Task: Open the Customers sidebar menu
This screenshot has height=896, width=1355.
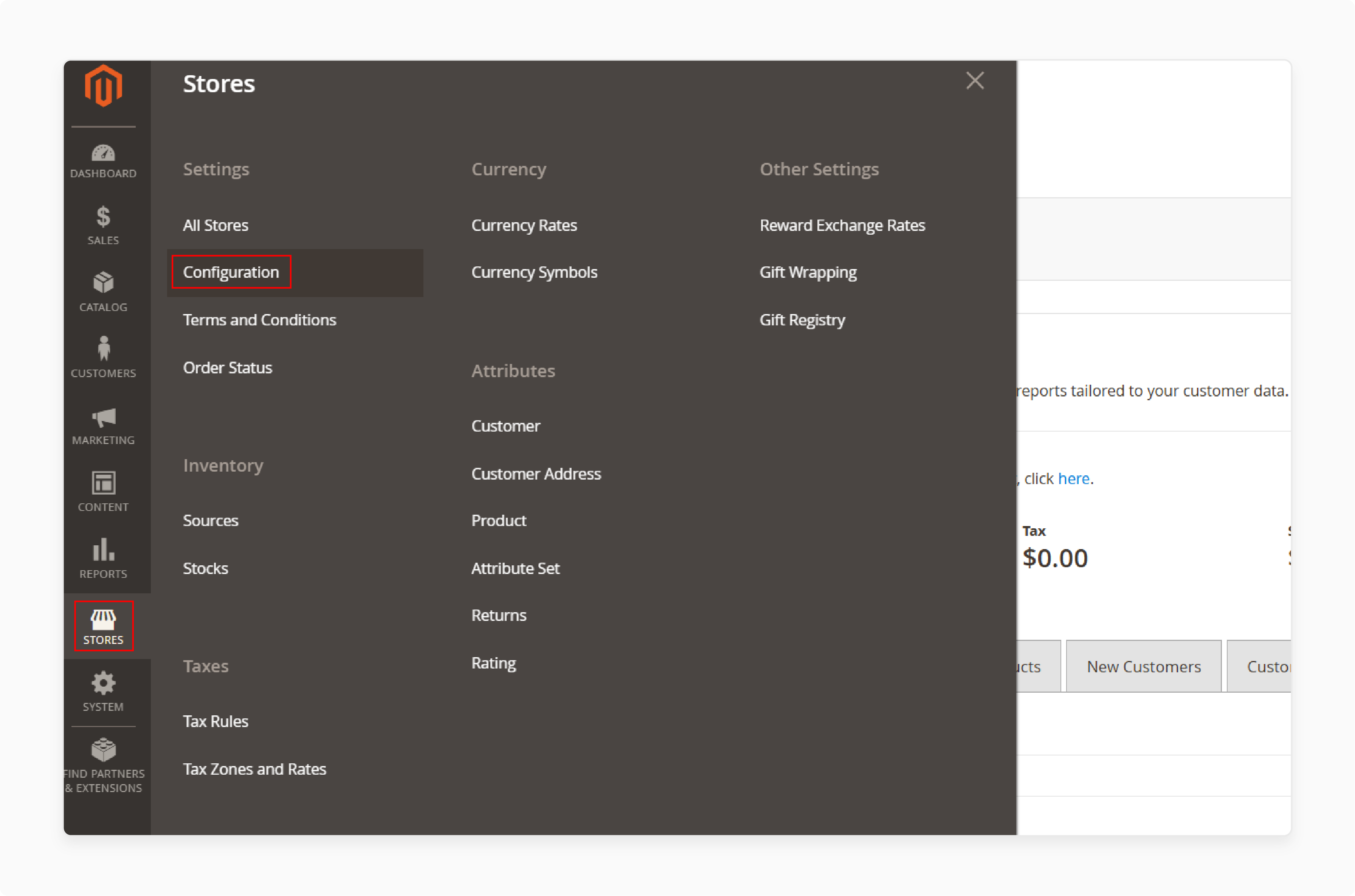Action: pos(104,358)
